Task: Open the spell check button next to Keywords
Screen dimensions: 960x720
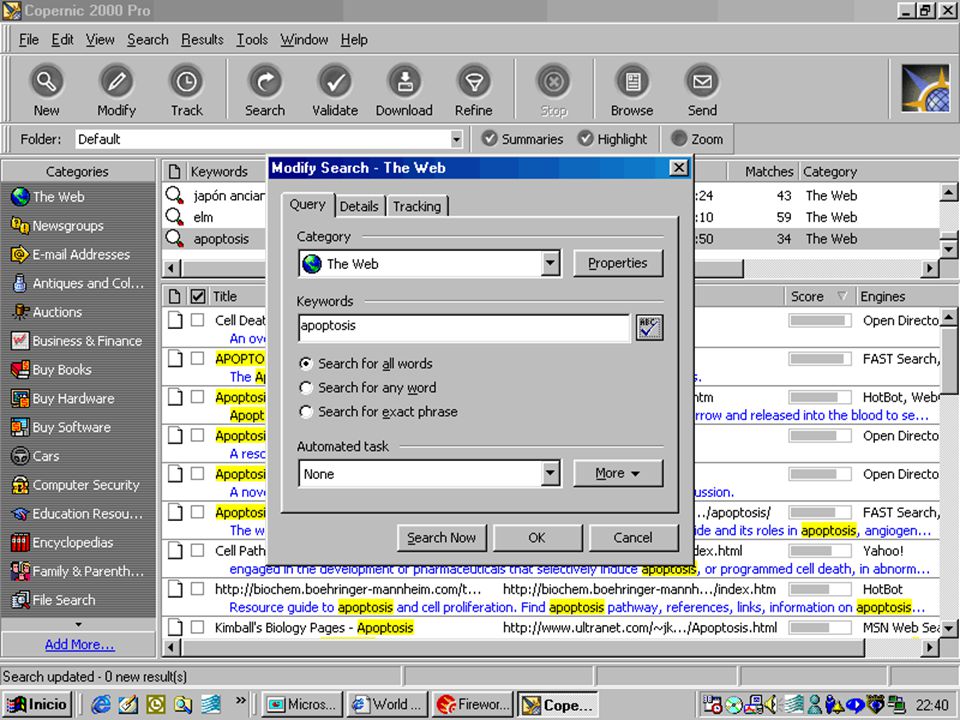Action: pos(649,328)
